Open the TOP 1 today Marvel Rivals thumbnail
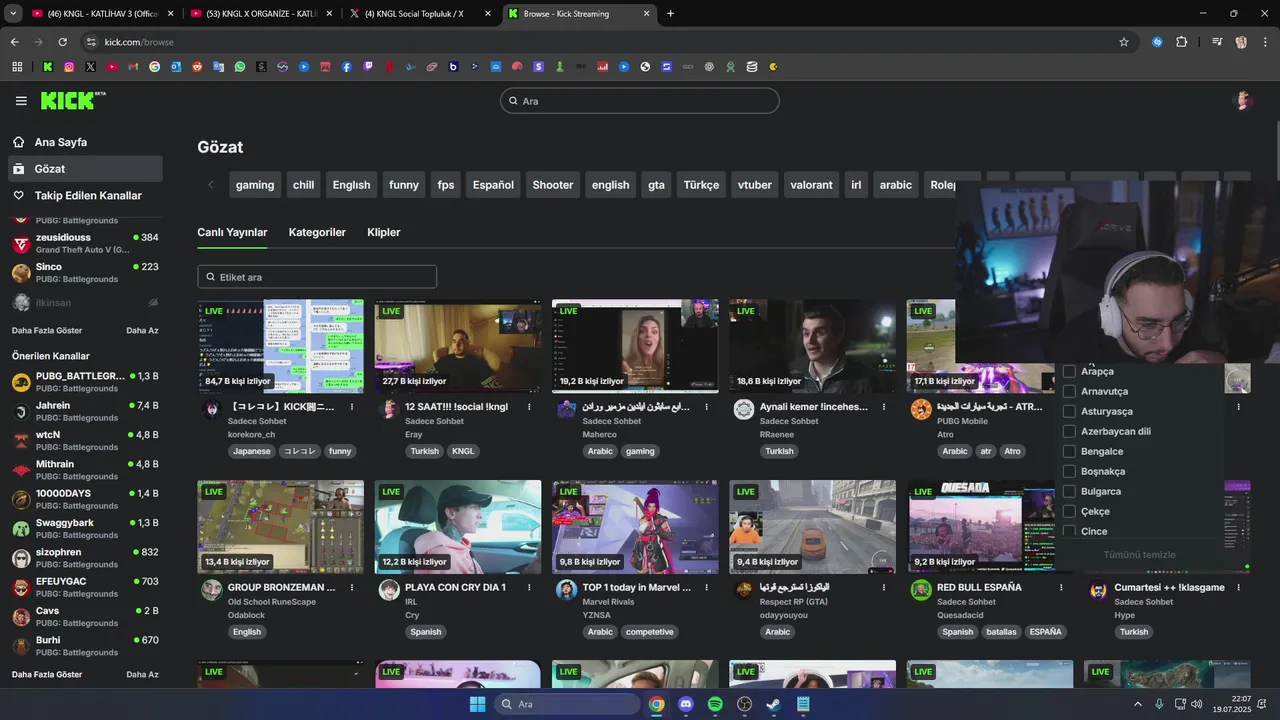Screen dimensions: 1280x720 pyautogui.click(x=635, y=527)
